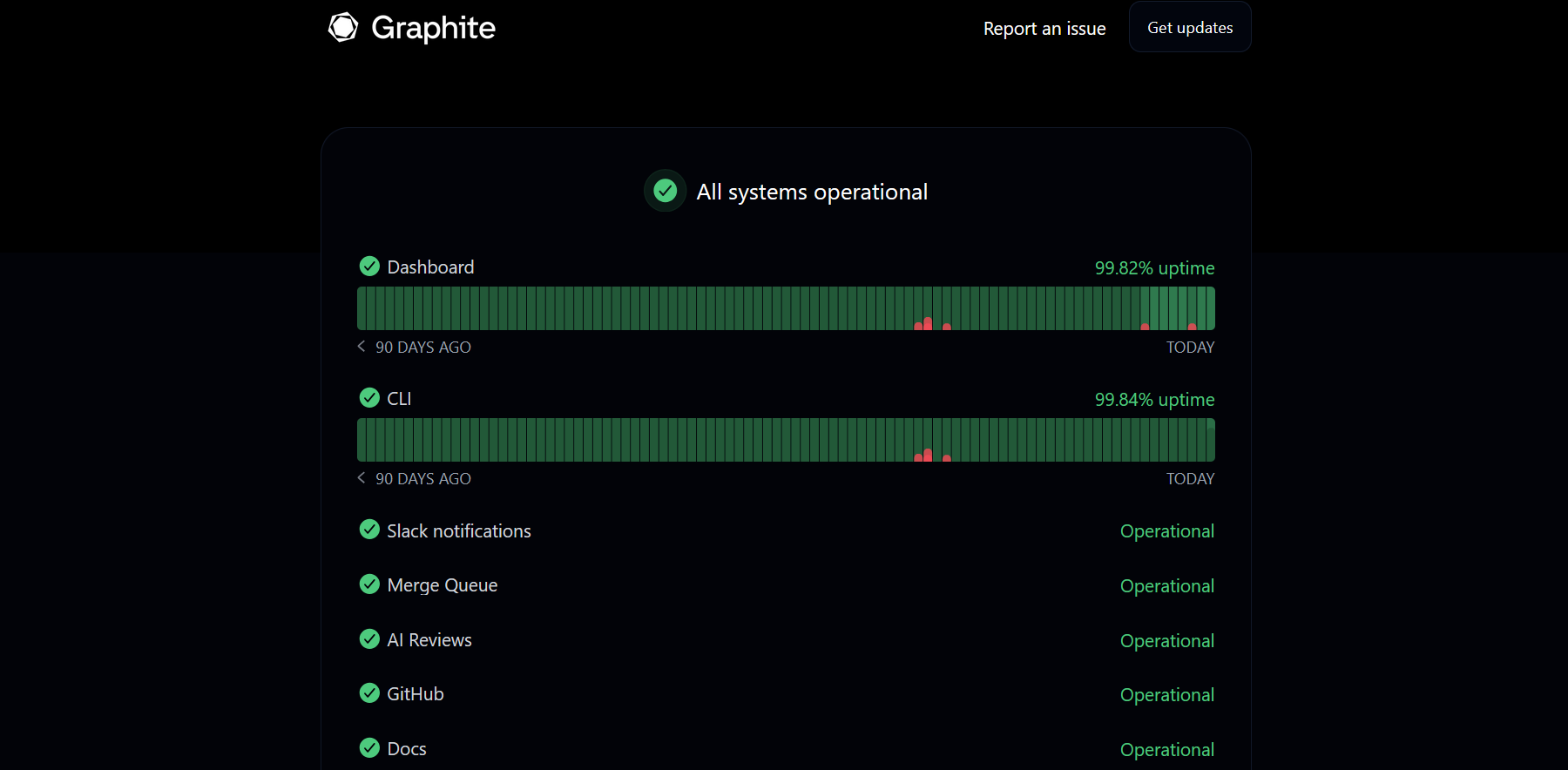Click the All systems operational checkmark icon
Viewport: 1568px width, 770px height.
point(666,191)
